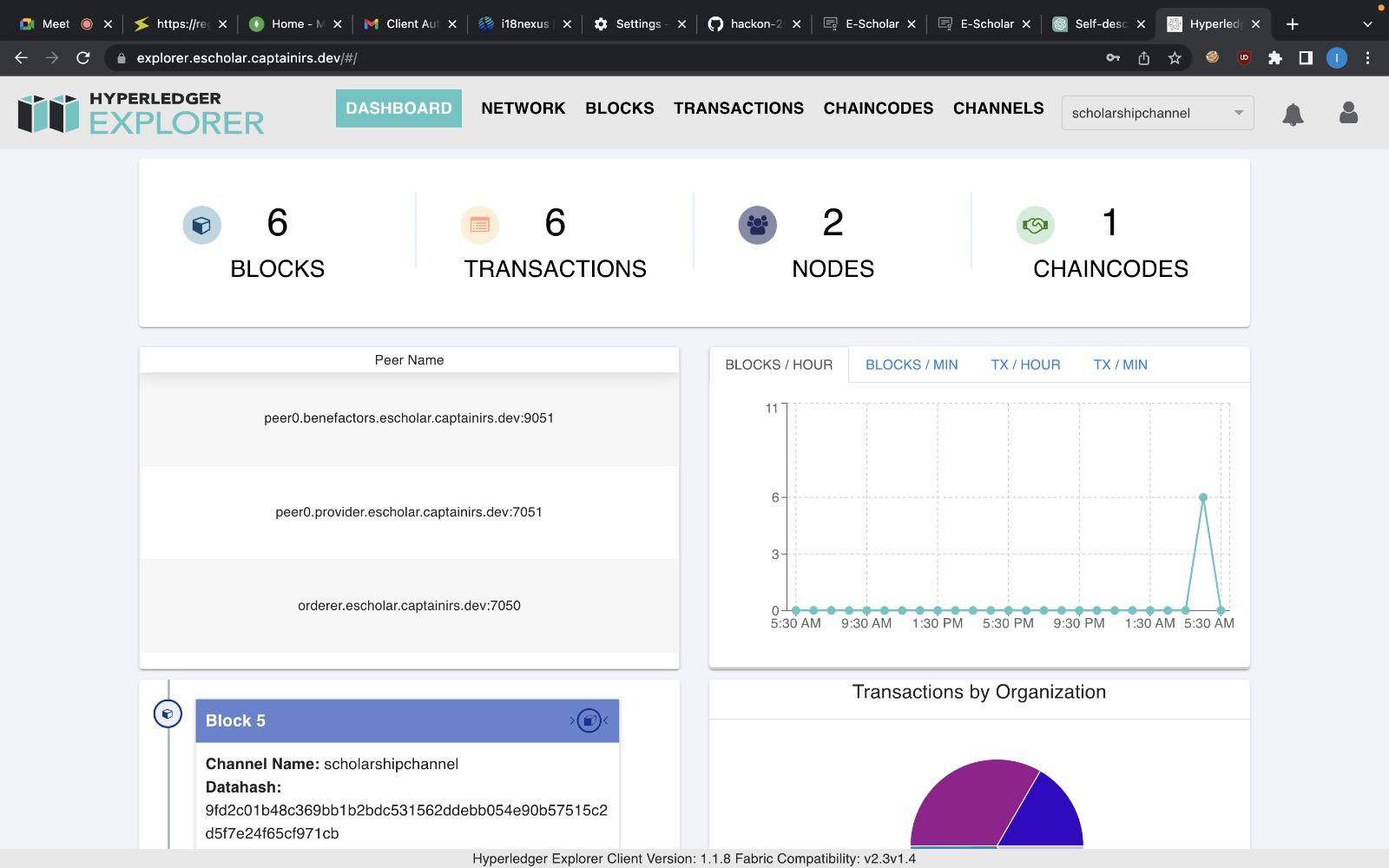
Task: Click the 2 Nodes count
Action: click(x=833, y=223)
